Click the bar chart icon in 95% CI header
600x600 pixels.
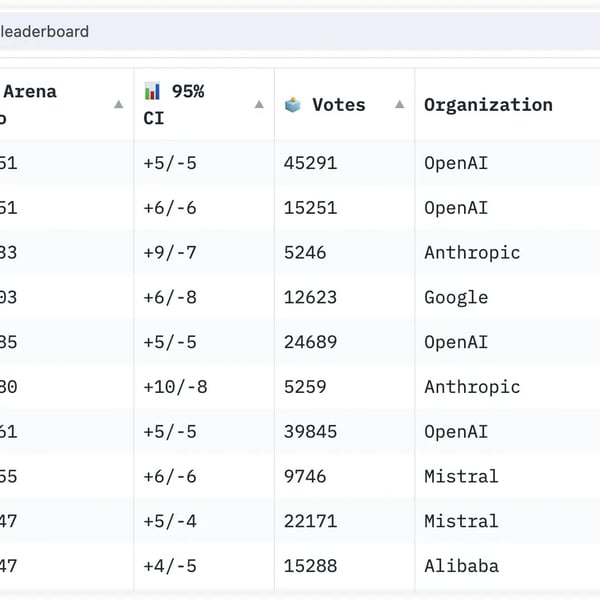pos(152,91)
